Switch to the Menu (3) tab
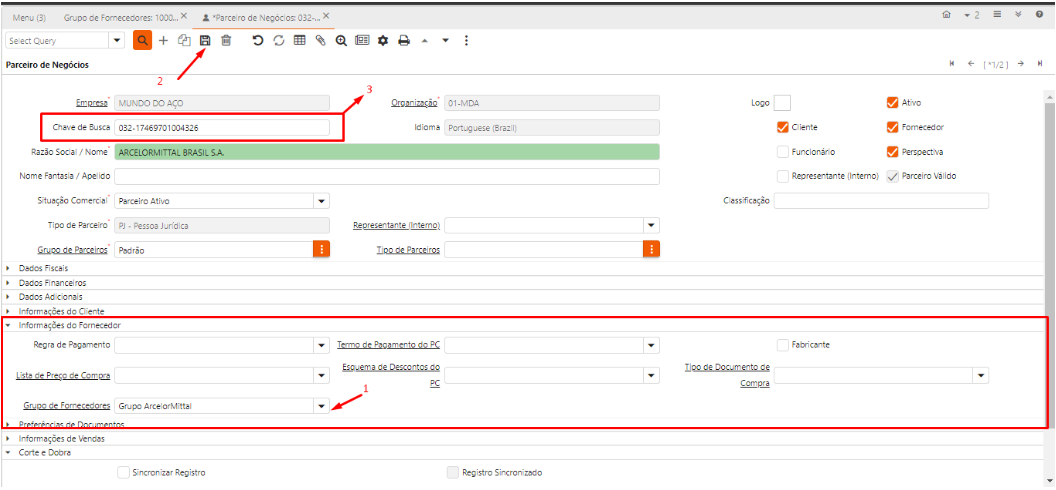Screen dimensions: 1056x490 click(x=29, y=16)
